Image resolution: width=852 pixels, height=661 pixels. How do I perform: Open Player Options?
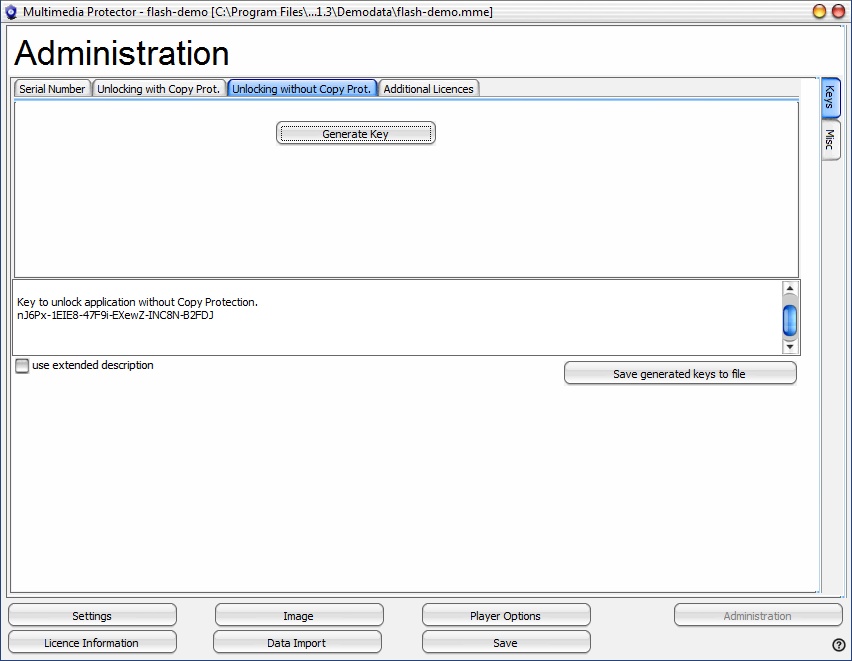(505, 616)
